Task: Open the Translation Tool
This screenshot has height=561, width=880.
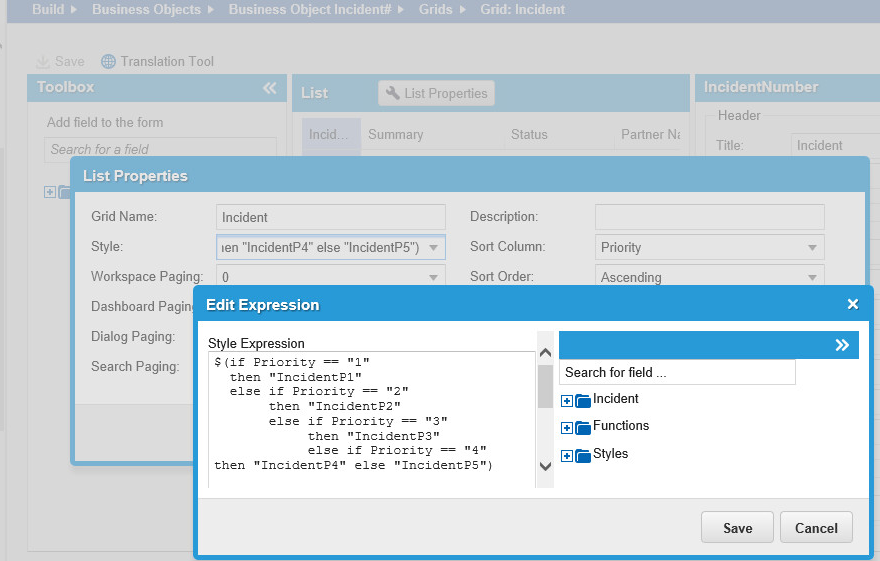Action: (x=158, y=61)
